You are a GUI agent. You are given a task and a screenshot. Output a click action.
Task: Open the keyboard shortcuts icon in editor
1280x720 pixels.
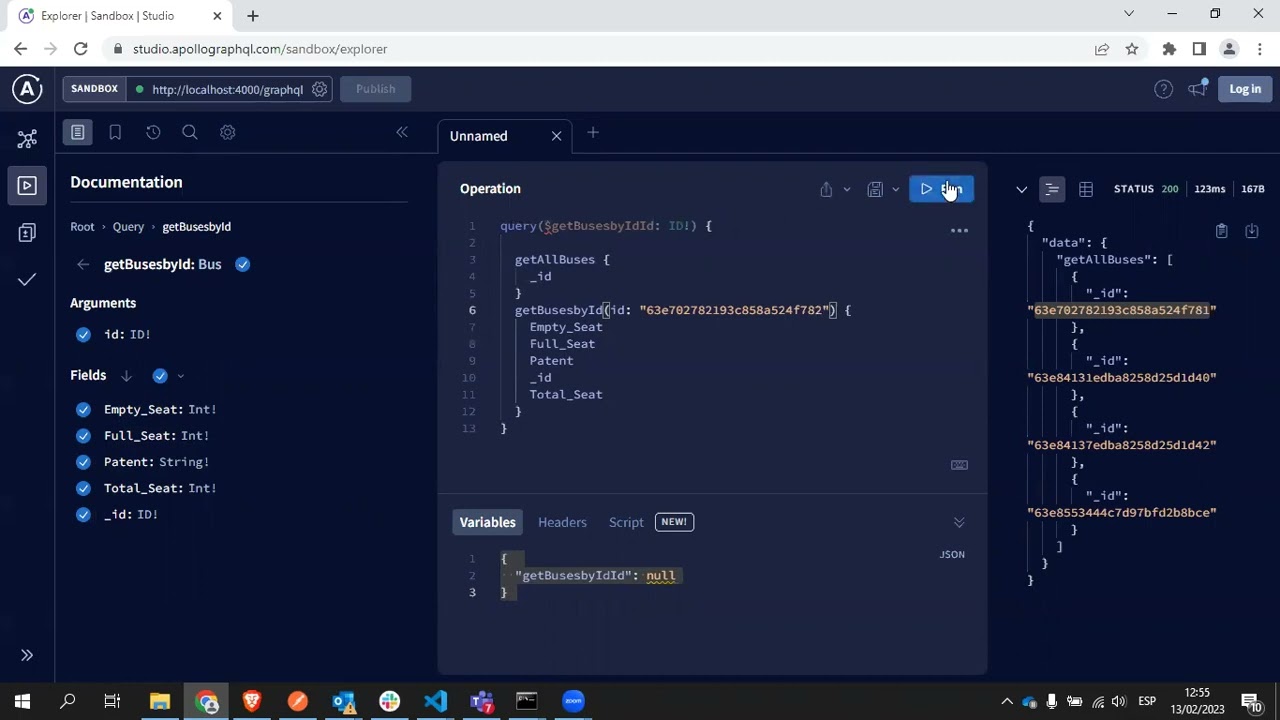click(959, 465)
